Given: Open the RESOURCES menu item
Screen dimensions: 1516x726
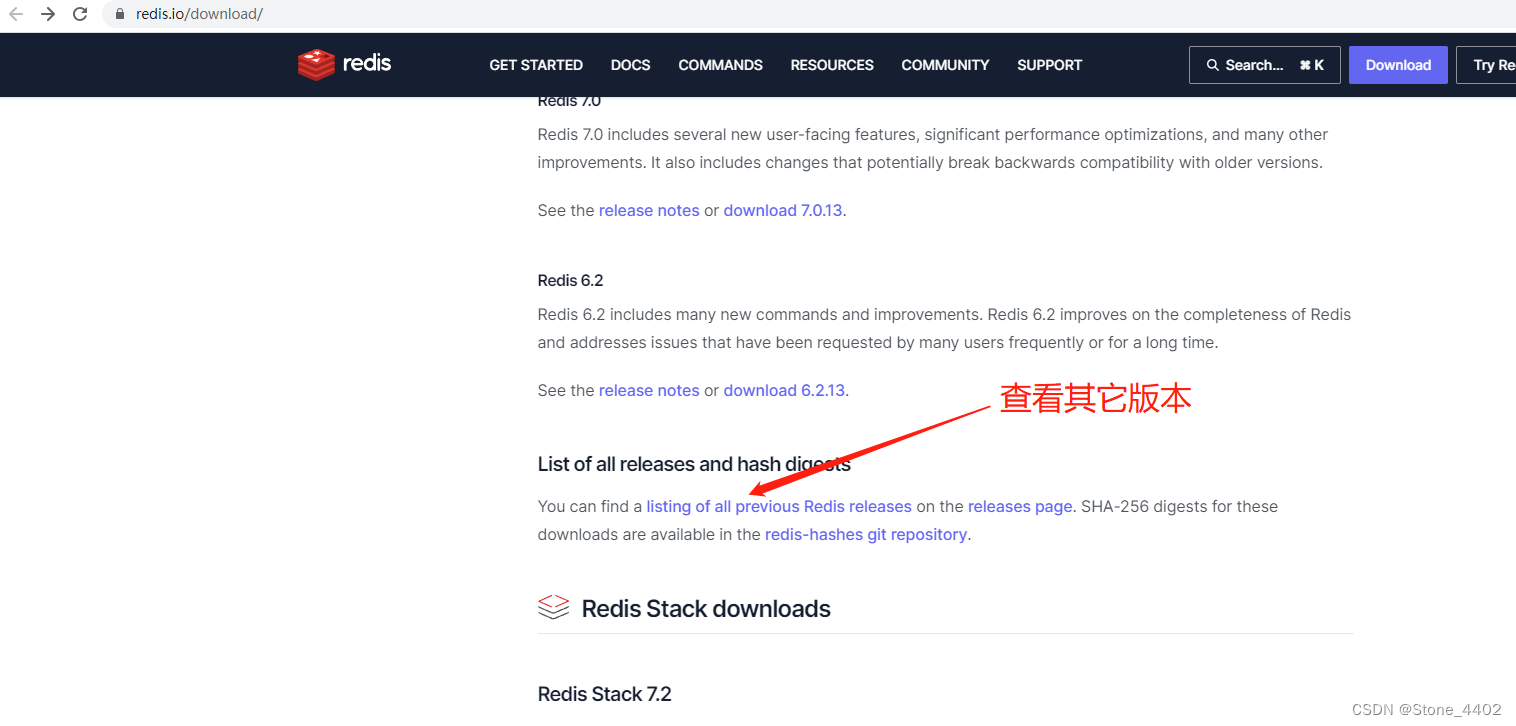Looking at the screenshot, I should tap(832, 65).
